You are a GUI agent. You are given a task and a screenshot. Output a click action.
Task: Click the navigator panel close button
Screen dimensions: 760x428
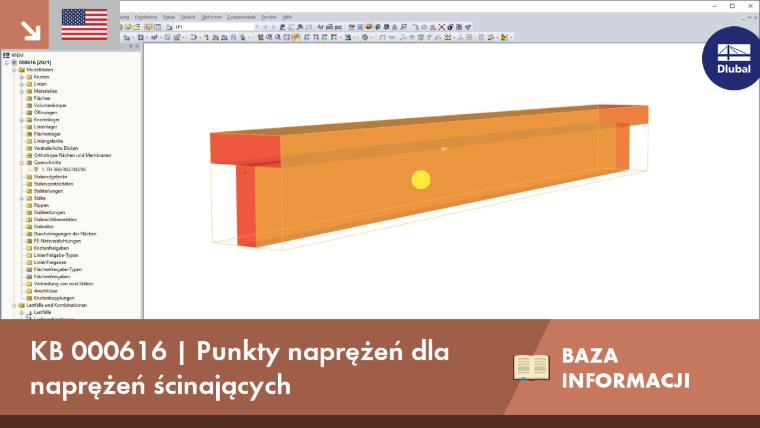pyautogui.click(x=138, y=46)
